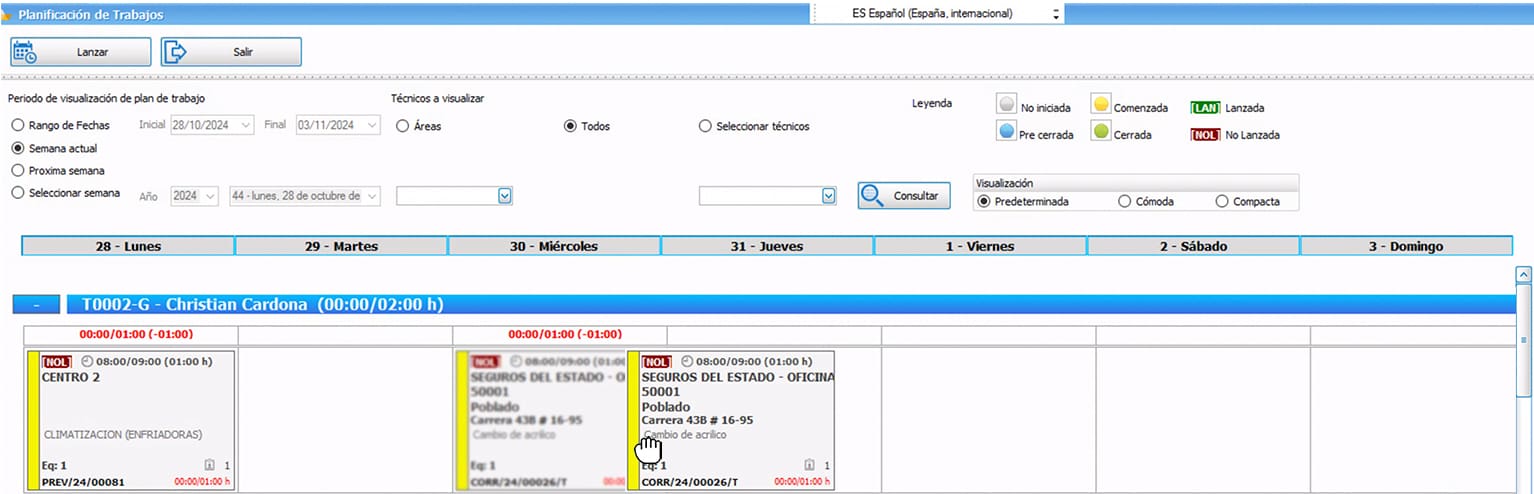The image size is (1534, 494).
Task: Select the Proxima semana radio button
Action: click(x=18, y=170)
